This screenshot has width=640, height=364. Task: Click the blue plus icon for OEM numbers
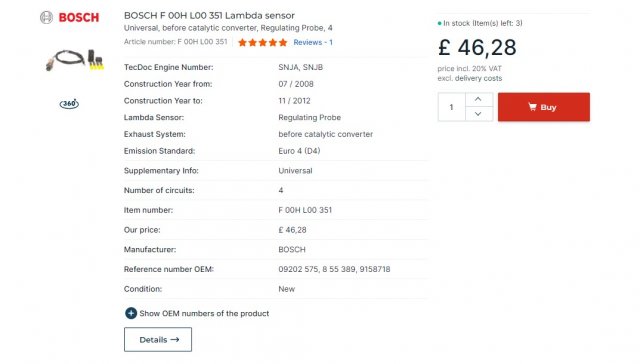click(x=131, y=313)
